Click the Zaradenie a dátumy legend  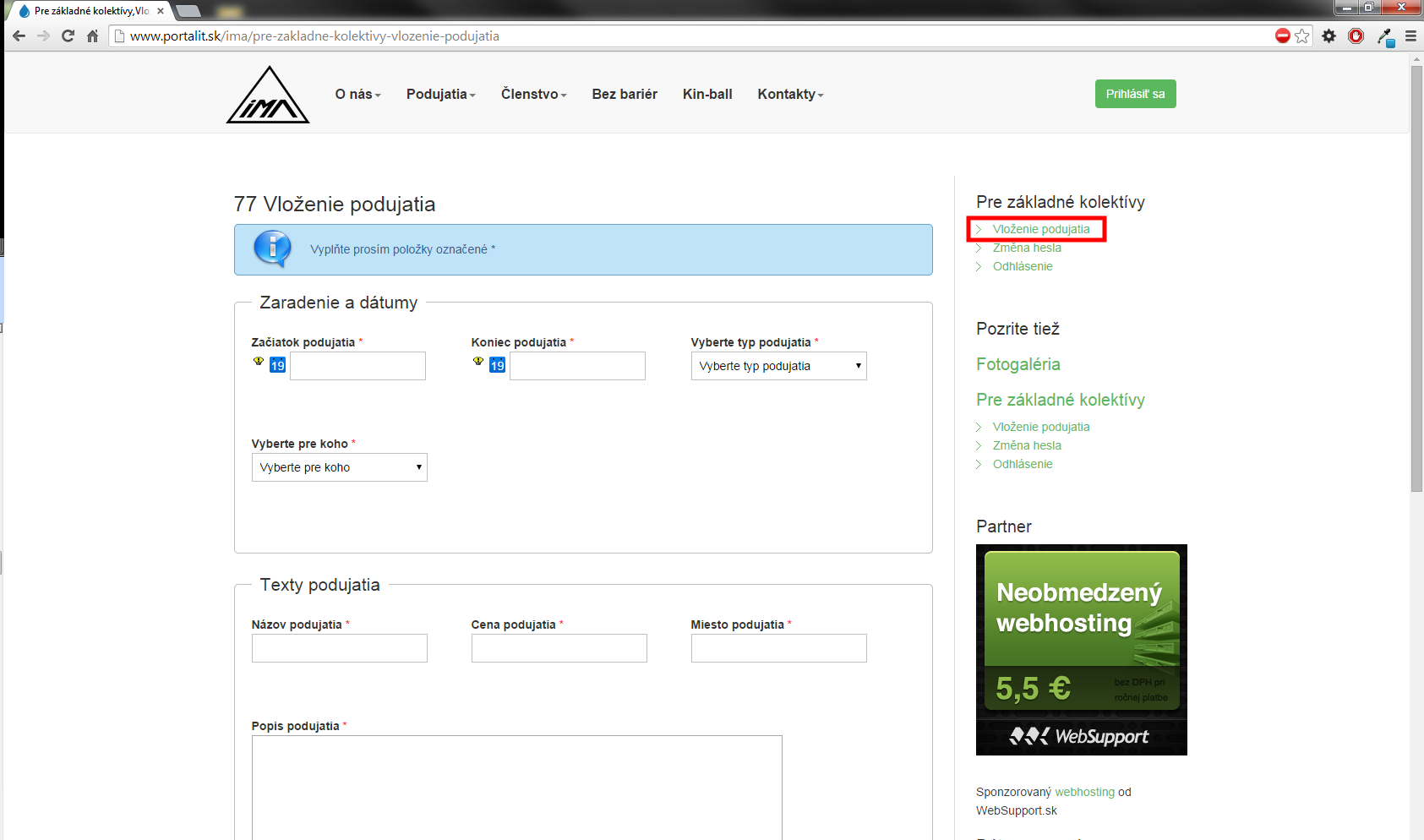pos(338,303)
